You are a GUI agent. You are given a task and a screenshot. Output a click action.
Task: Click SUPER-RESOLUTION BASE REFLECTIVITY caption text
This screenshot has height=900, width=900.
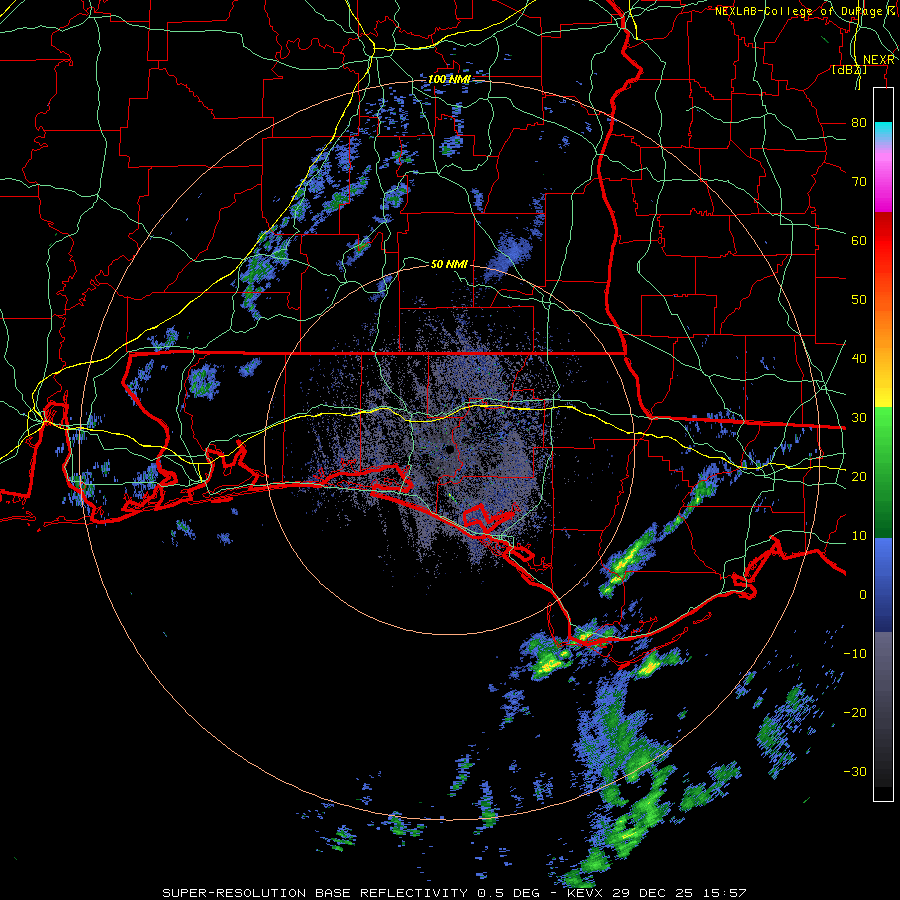tap(315, 893)
